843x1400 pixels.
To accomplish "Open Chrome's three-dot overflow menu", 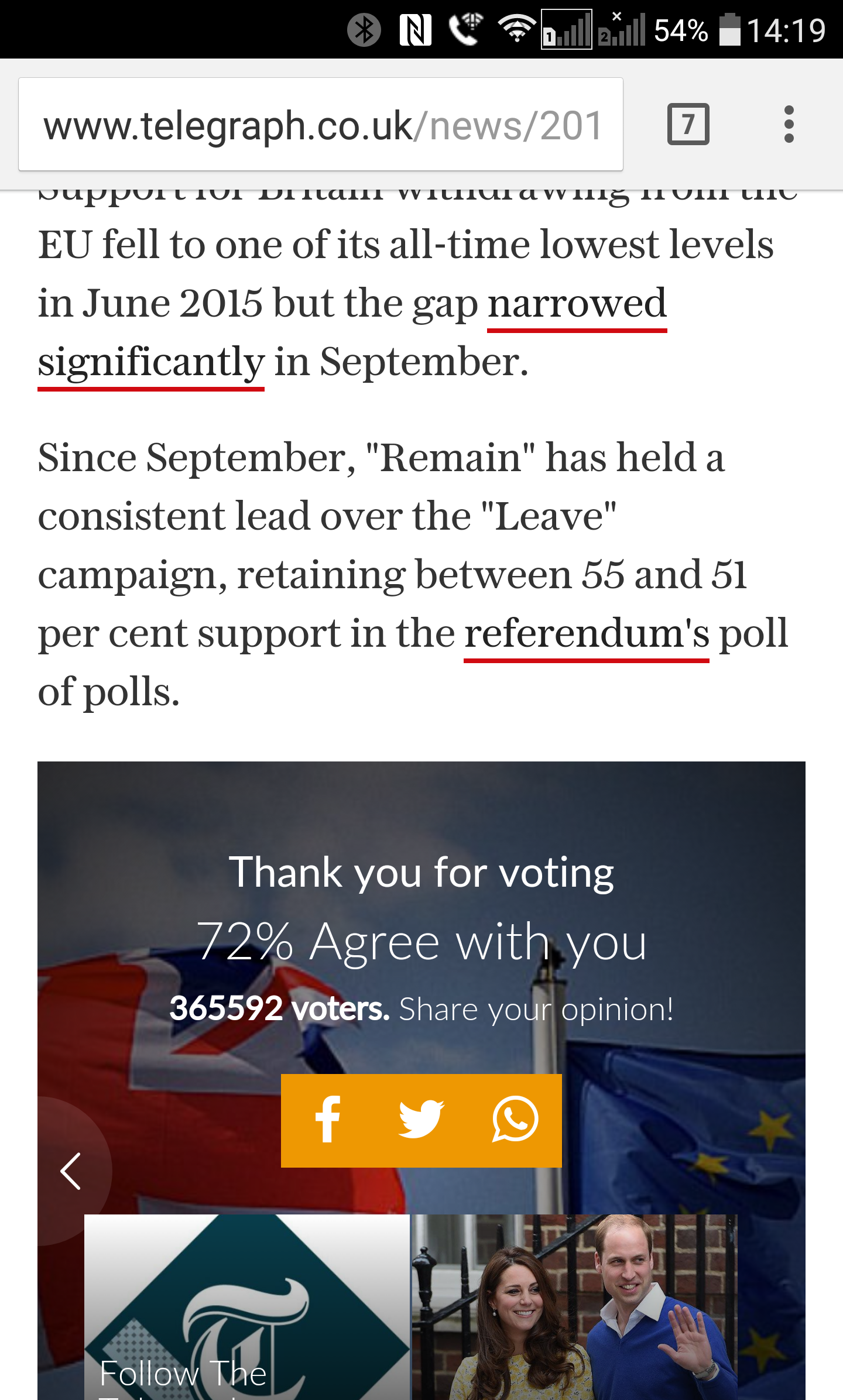I will tap(789, 124).
